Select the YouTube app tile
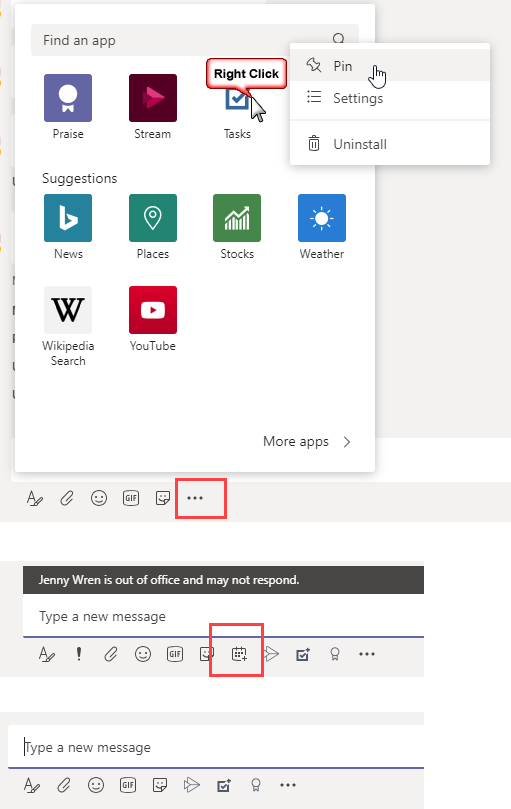Viewport: 511px width, 809px height. click(x=153, y=310)
